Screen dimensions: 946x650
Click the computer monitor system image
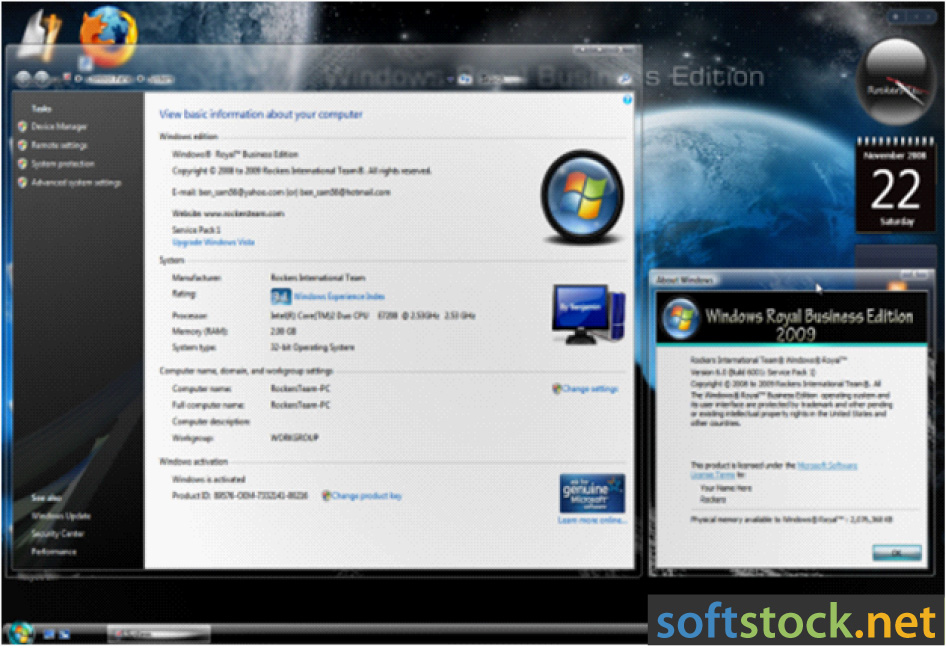(x=588, y=314)
